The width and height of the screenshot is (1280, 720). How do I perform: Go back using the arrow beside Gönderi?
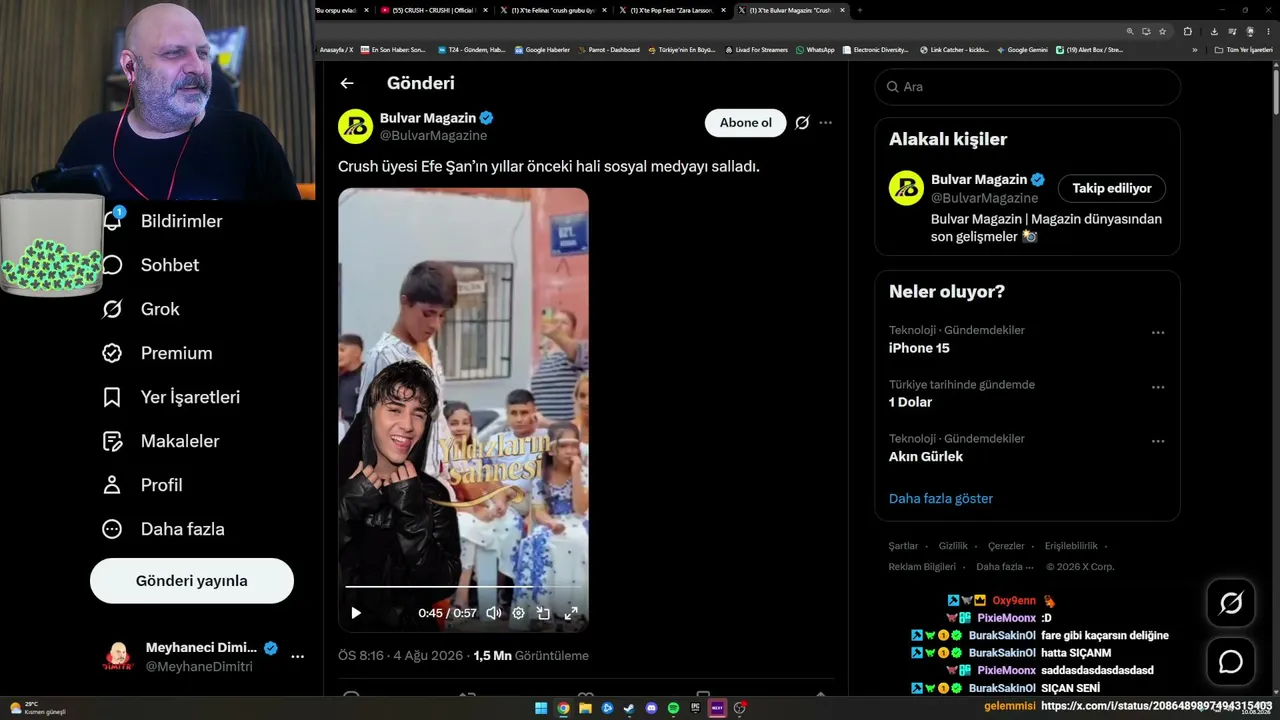tap(347, 84)
